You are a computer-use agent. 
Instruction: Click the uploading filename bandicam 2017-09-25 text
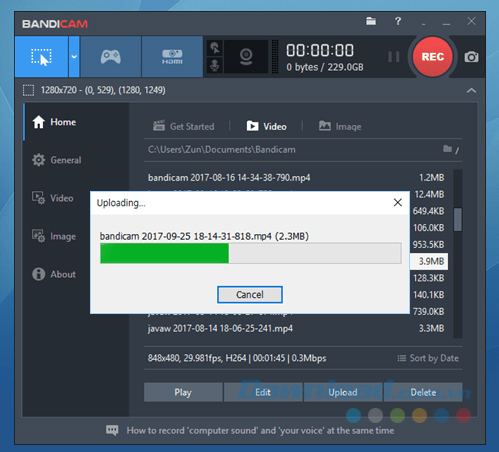coord(204,236)
